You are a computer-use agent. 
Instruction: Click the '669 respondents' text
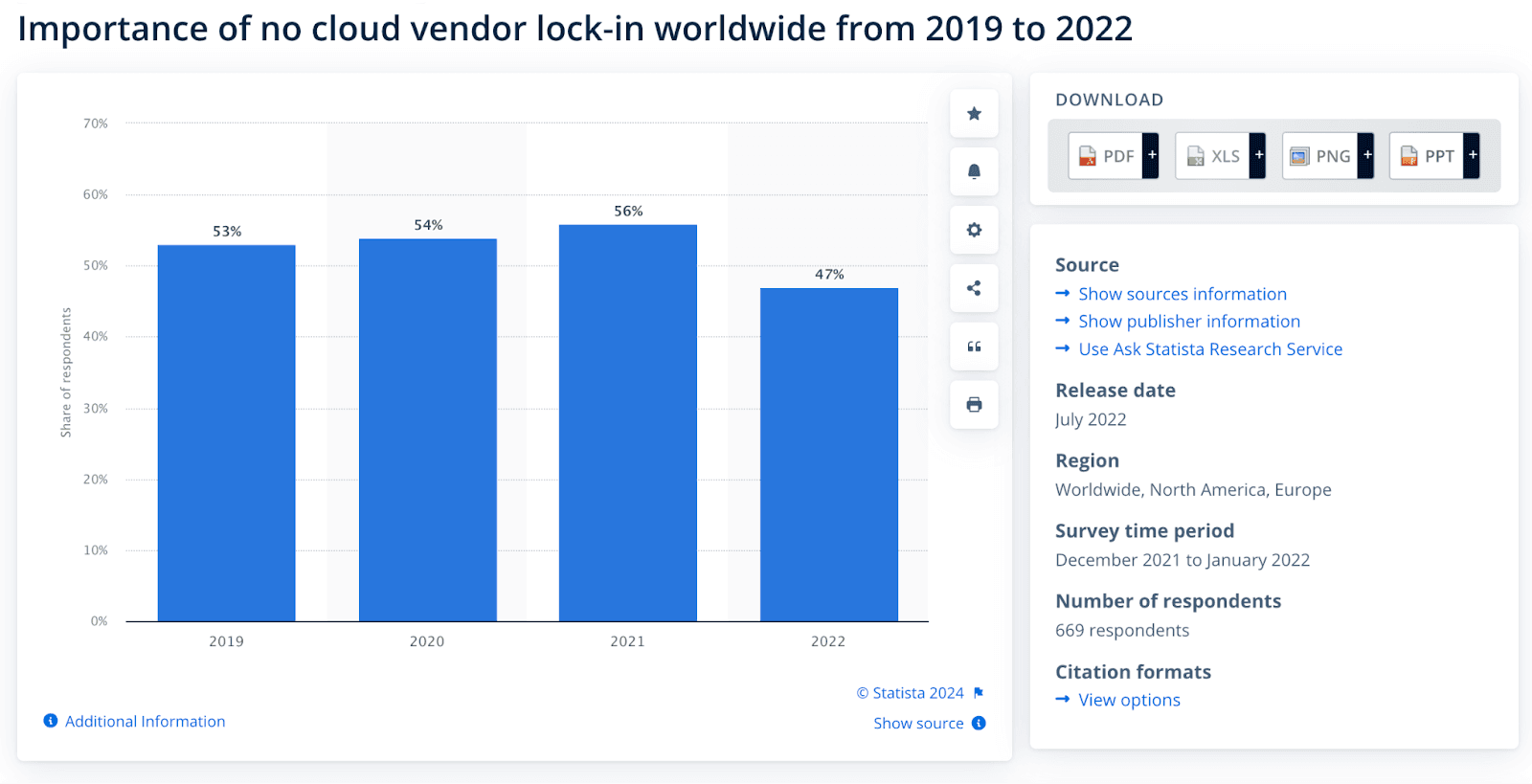[1122, 630]
